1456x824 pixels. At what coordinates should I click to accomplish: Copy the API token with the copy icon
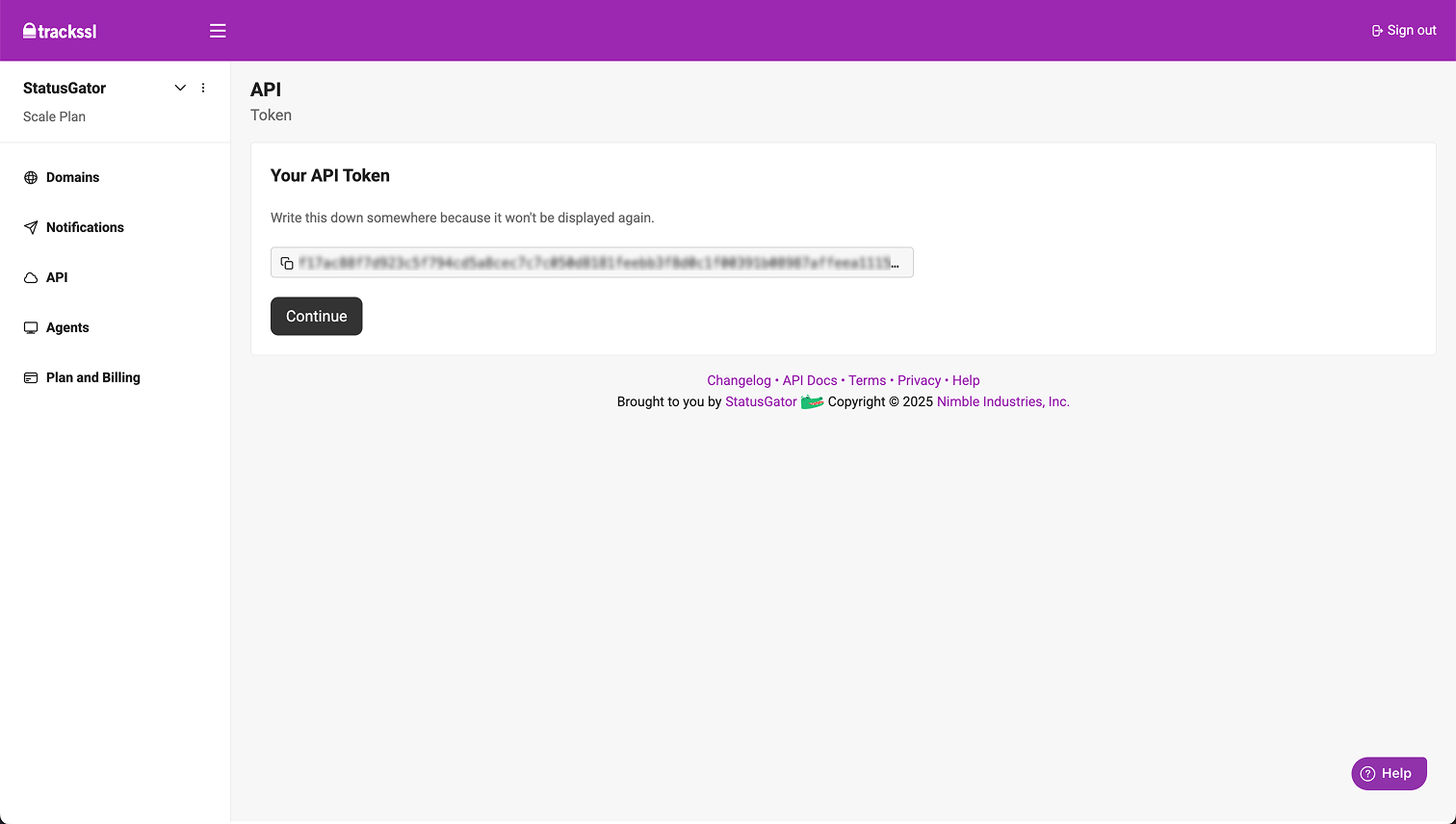pos(287,263)
